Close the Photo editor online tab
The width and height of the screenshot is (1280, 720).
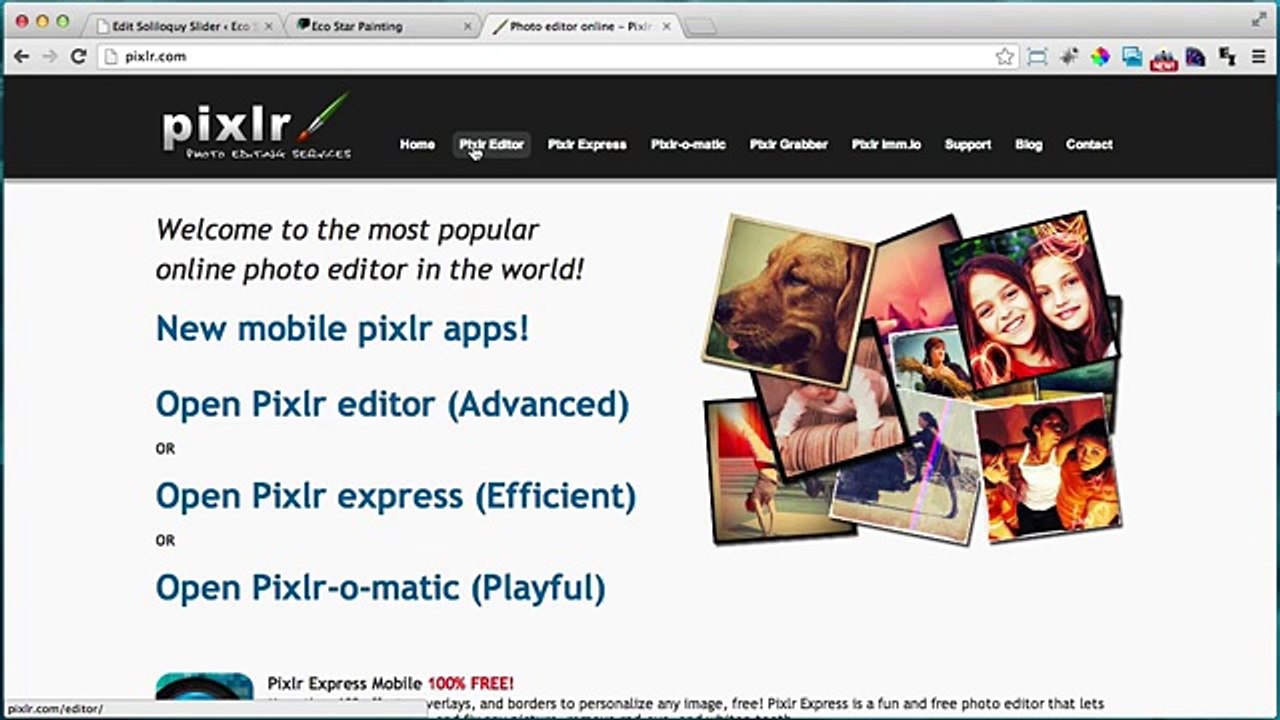pos(666,27)
